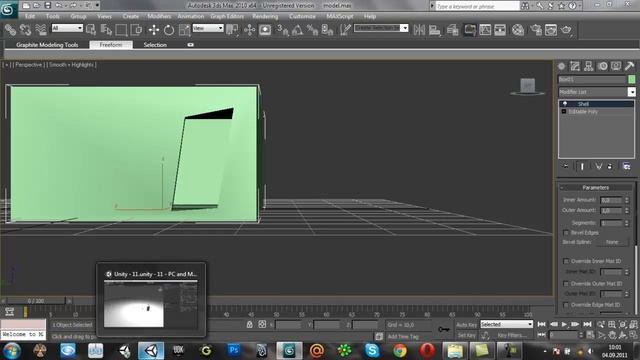The image size is (640, 360).
Task: Click the Mirror tool icon
Action: (419, 30)
